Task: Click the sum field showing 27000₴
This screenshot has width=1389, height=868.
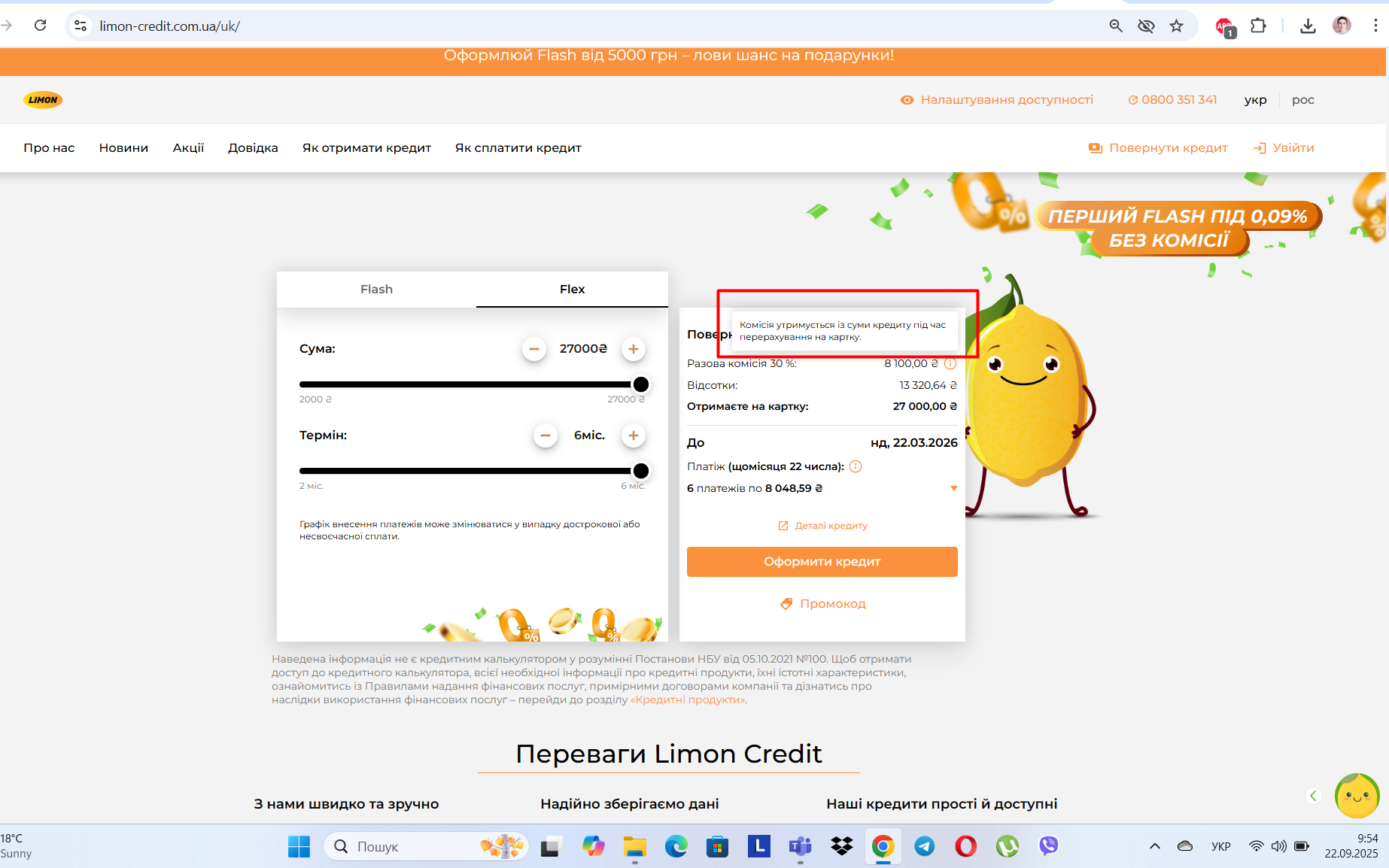Action: pos(583,349)
